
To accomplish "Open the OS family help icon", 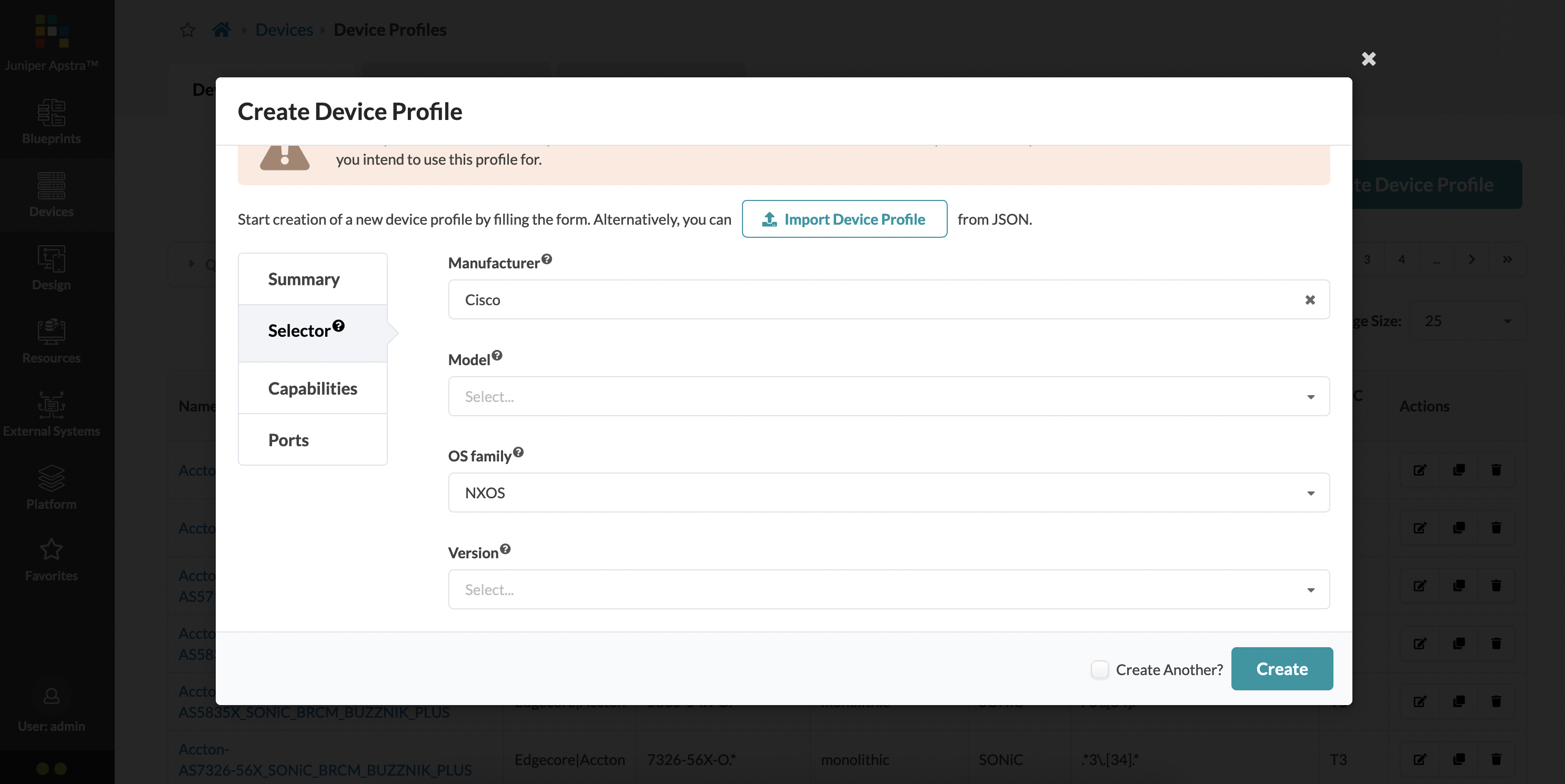I will tap(518, 453).
